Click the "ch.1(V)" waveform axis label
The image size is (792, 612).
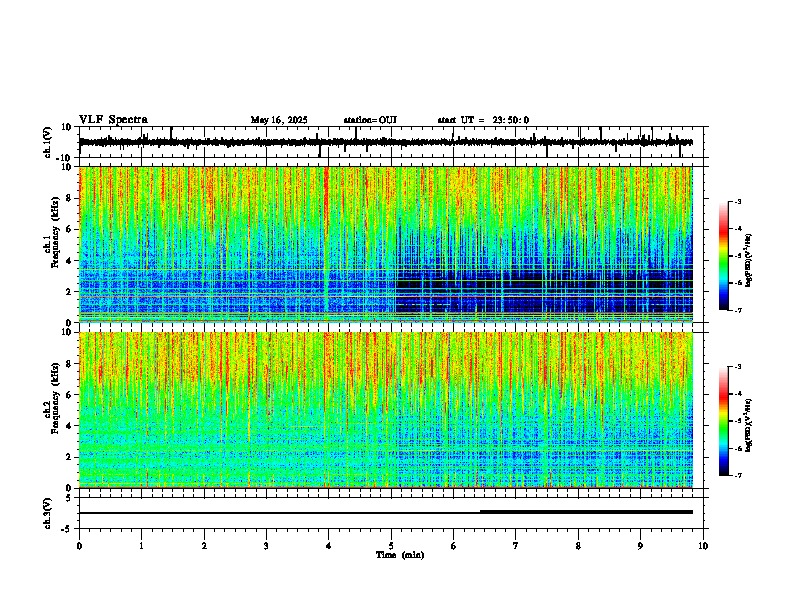point(48,142)
